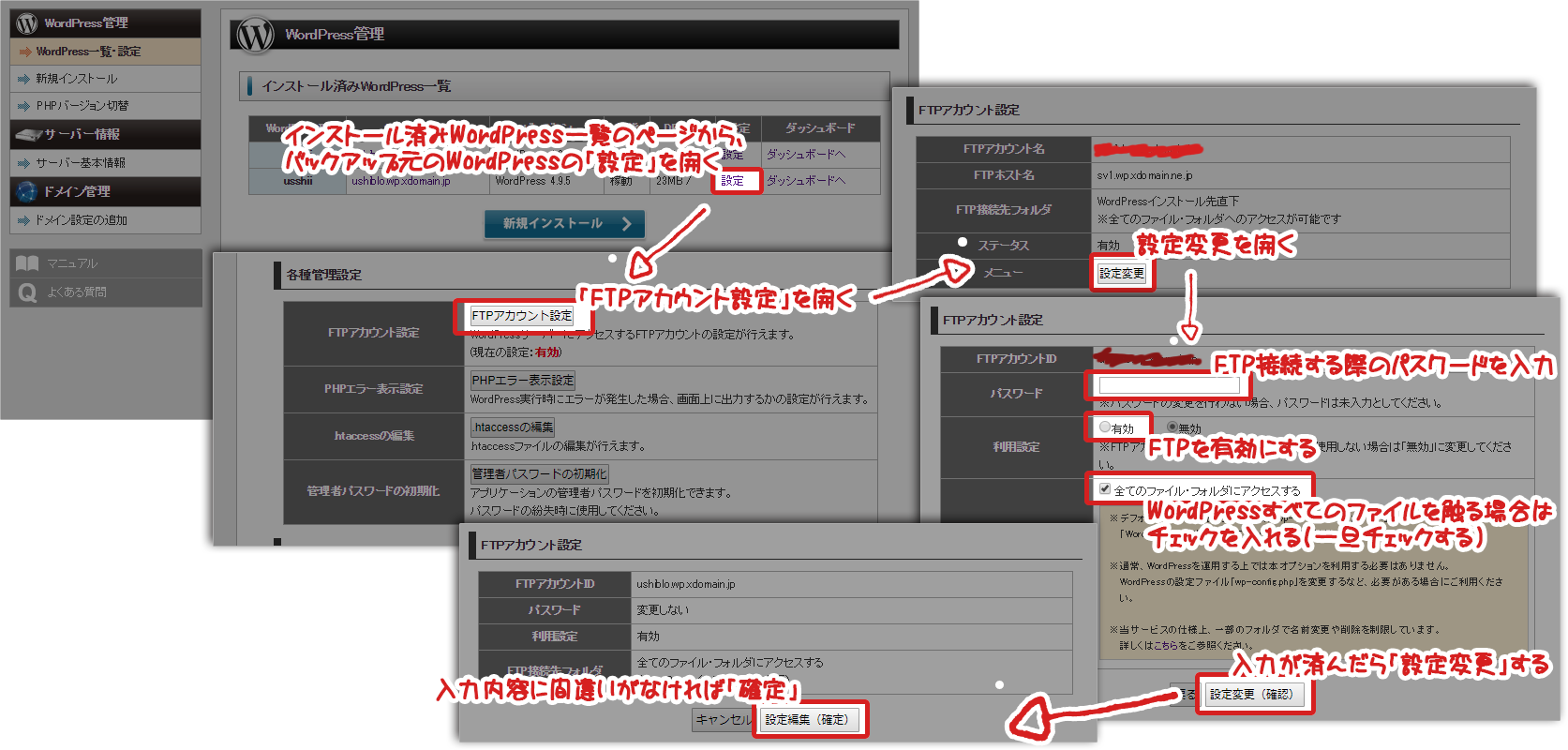Image resolution: width=1568 pixels, height=750 pixels.
Task: Open the ushiblo.wp.xdomain.jp link in the install list
Action: click(x=401, y=181)
